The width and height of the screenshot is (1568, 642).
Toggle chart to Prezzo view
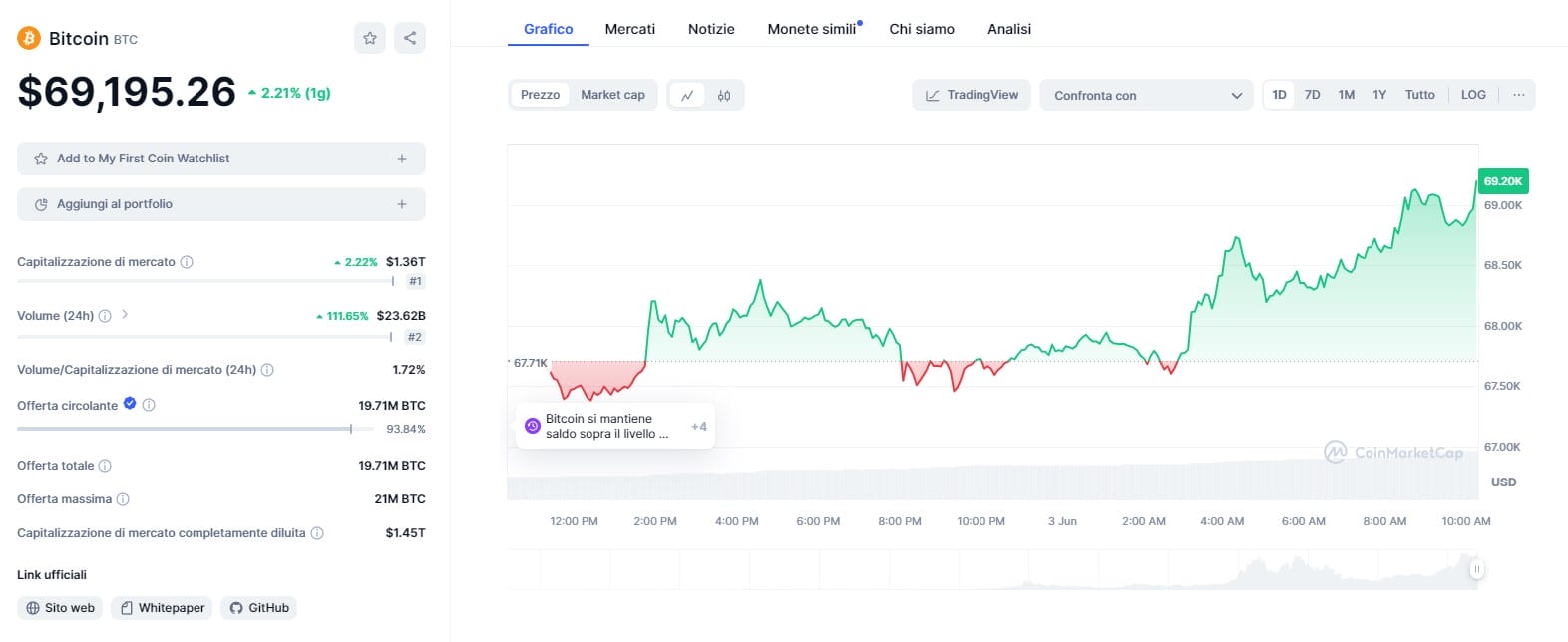click(x=540, y=95)
